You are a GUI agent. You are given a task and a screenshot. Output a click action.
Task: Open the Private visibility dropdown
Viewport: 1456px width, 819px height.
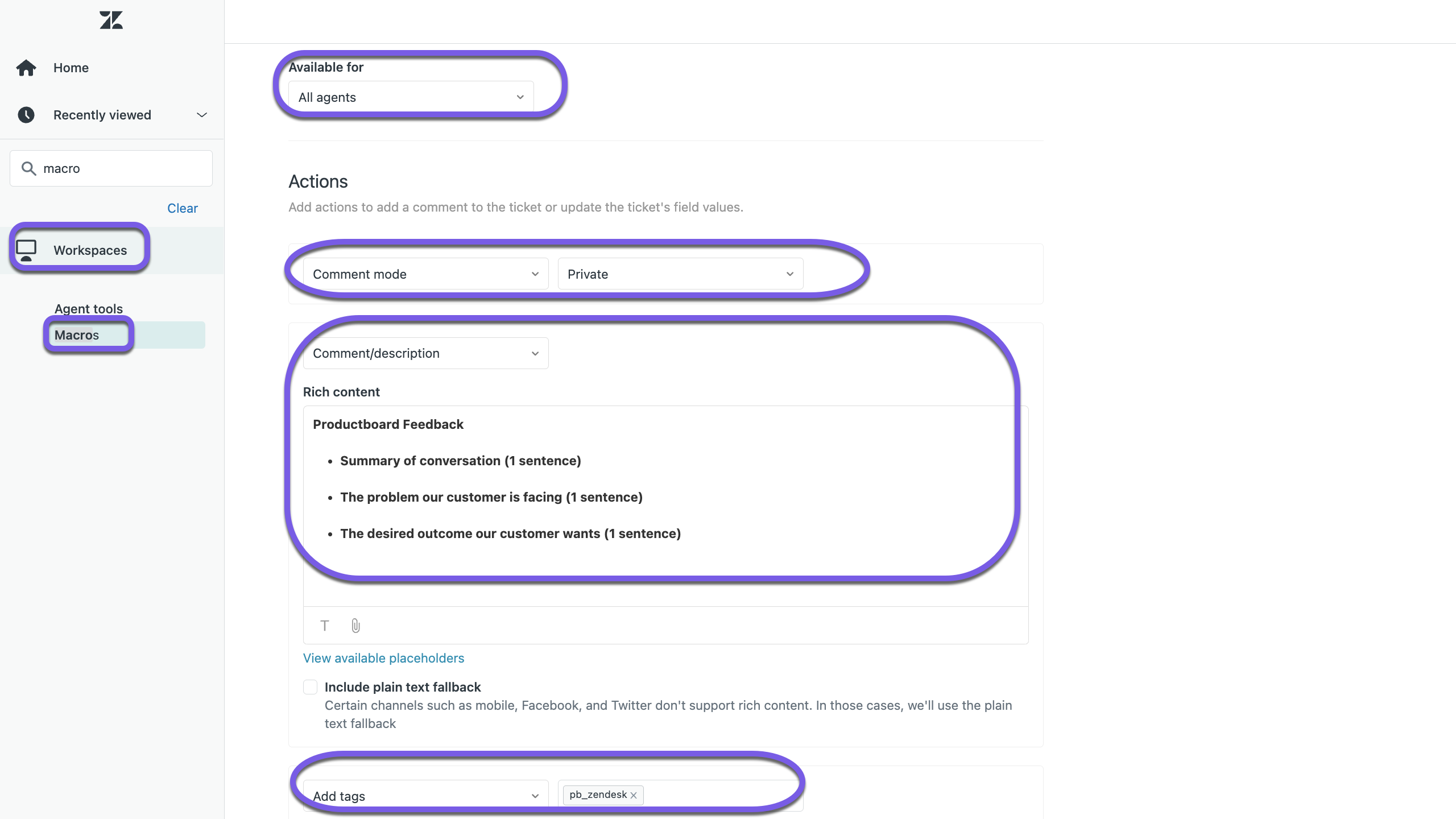(680, 274)
